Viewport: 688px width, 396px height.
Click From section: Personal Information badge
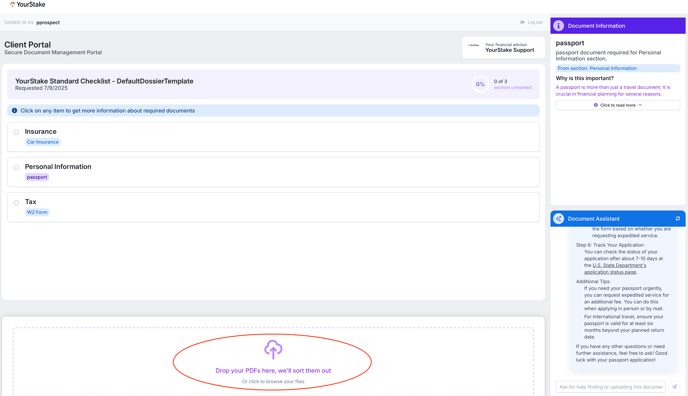618,68
